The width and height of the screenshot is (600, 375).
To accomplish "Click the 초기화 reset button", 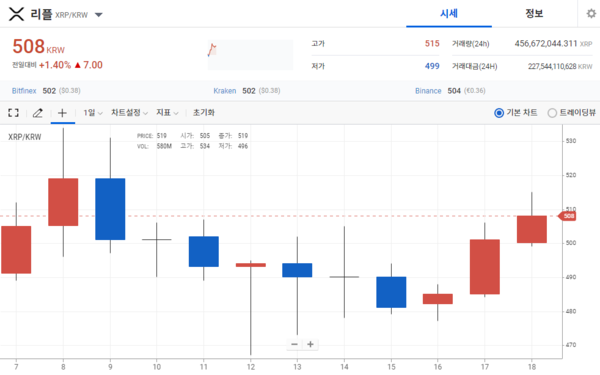I will tap(204, 113).
